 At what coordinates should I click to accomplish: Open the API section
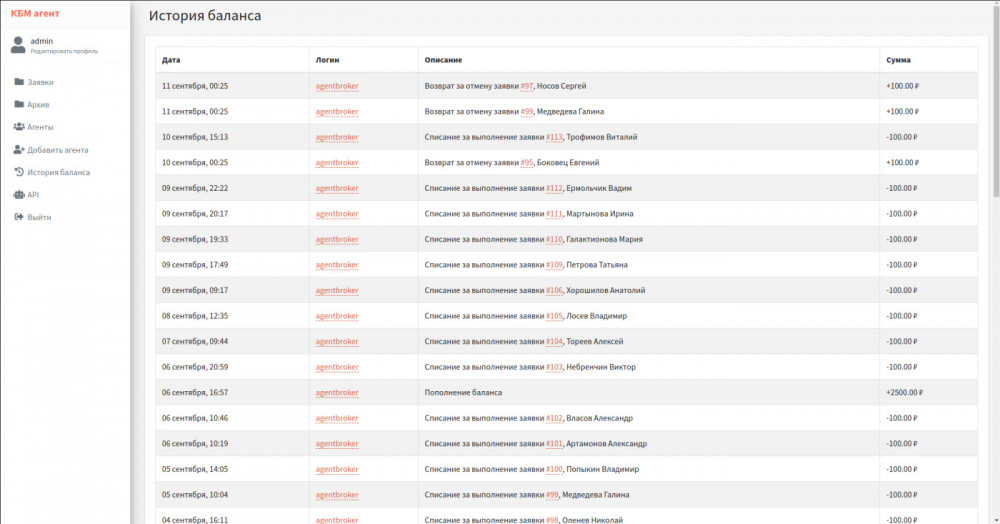point(33,194)
